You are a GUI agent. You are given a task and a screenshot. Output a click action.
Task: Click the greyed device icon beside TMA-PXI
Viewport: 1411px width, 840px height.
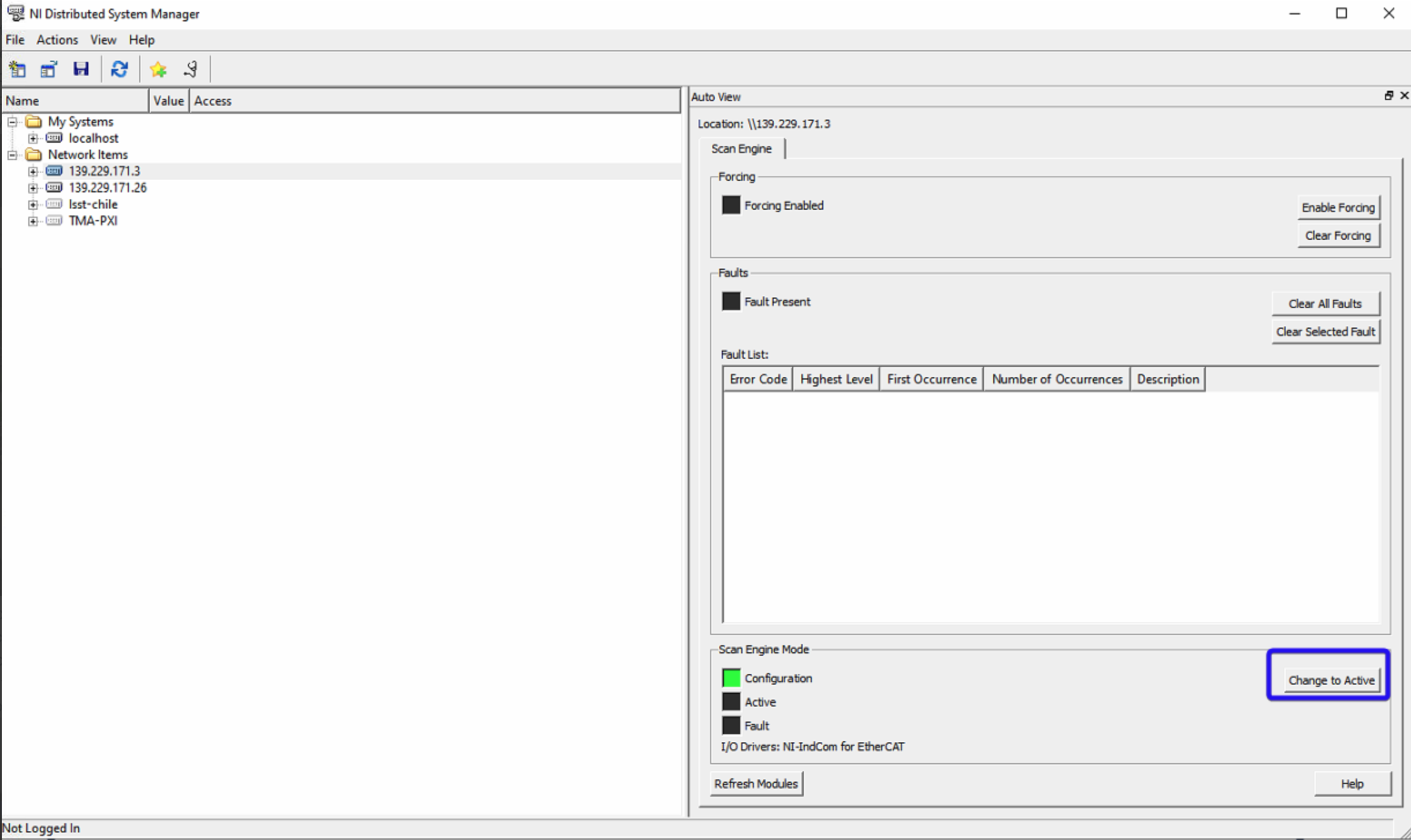(54, 220)
